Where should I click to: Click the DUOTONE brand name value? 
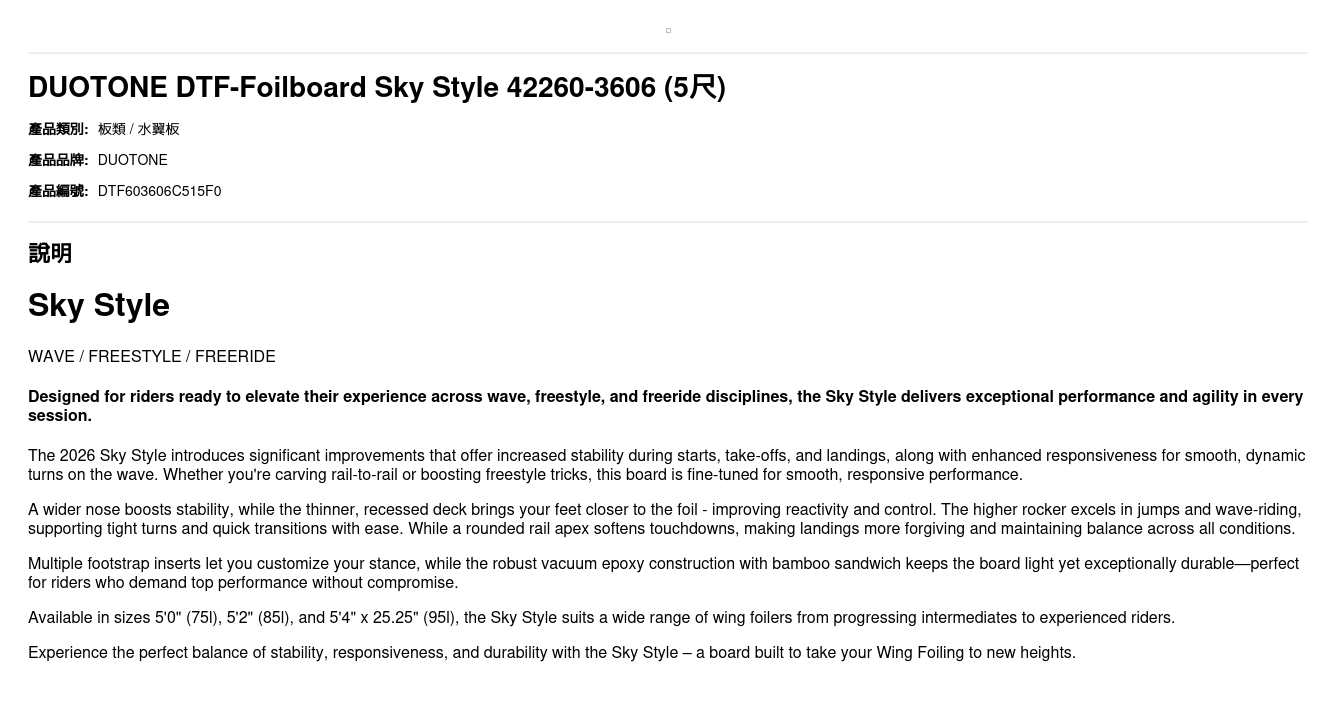click(x=132, y=160)
